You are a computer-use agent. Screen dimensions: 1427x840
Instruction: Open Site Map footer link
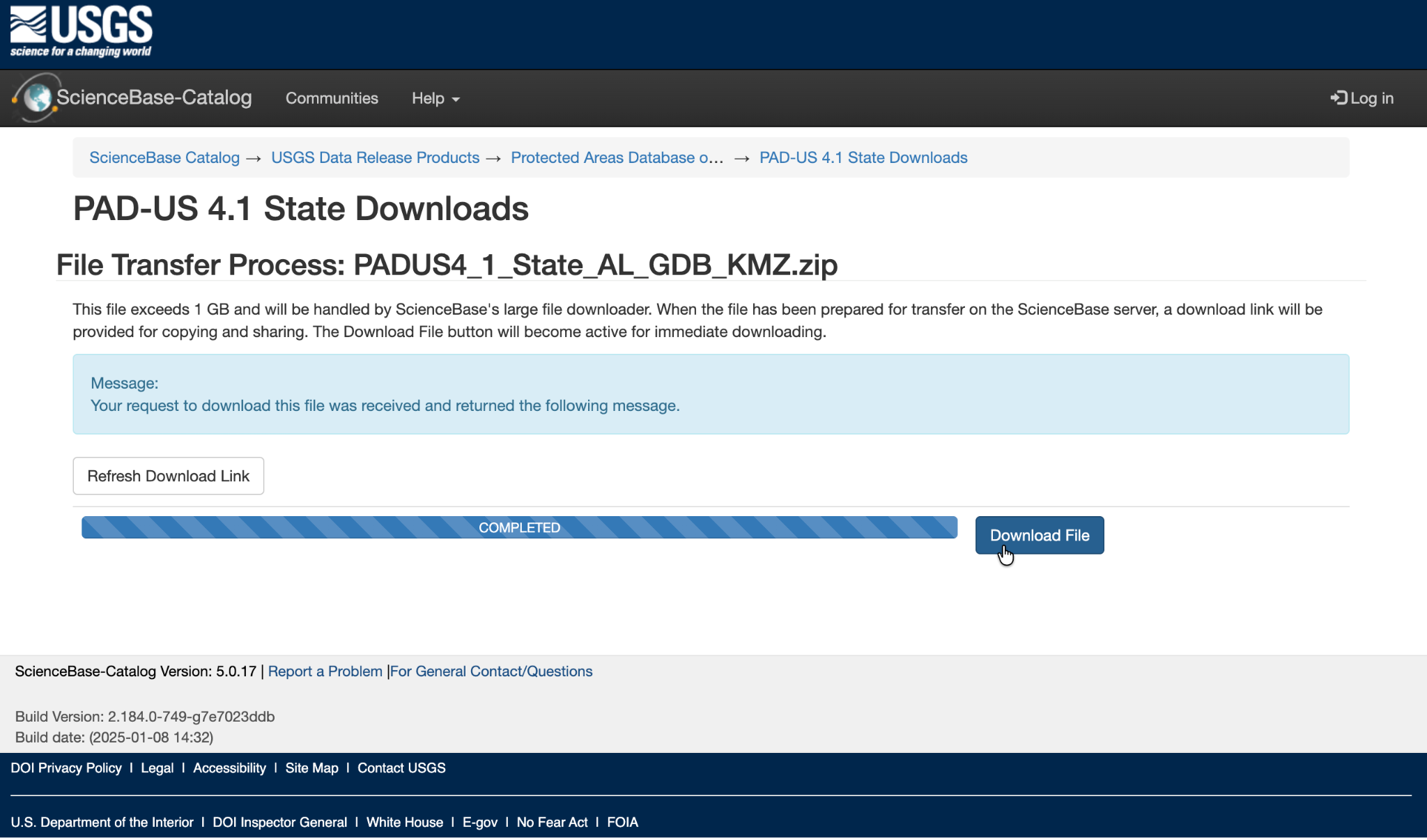coord(311,768)
